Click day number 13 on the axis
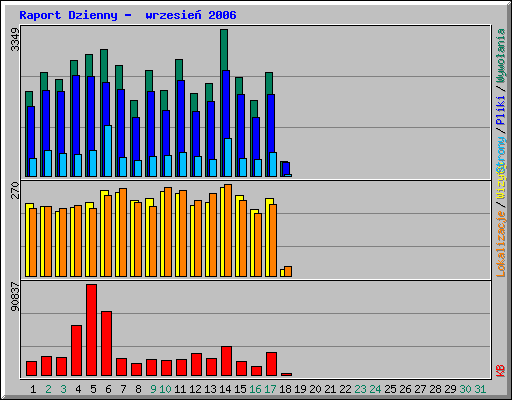The height and width of the screenshot is (400, 512). point(210,389)
